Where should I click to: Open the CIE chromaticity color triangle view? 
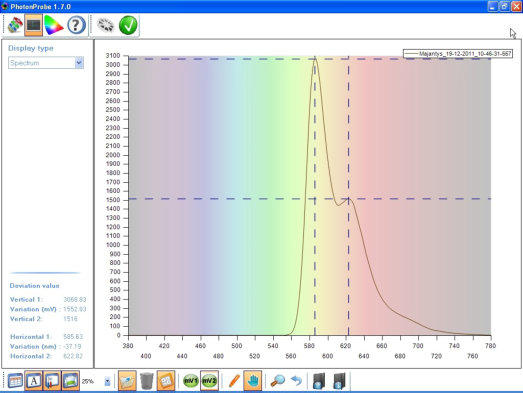tap(53, 25)
